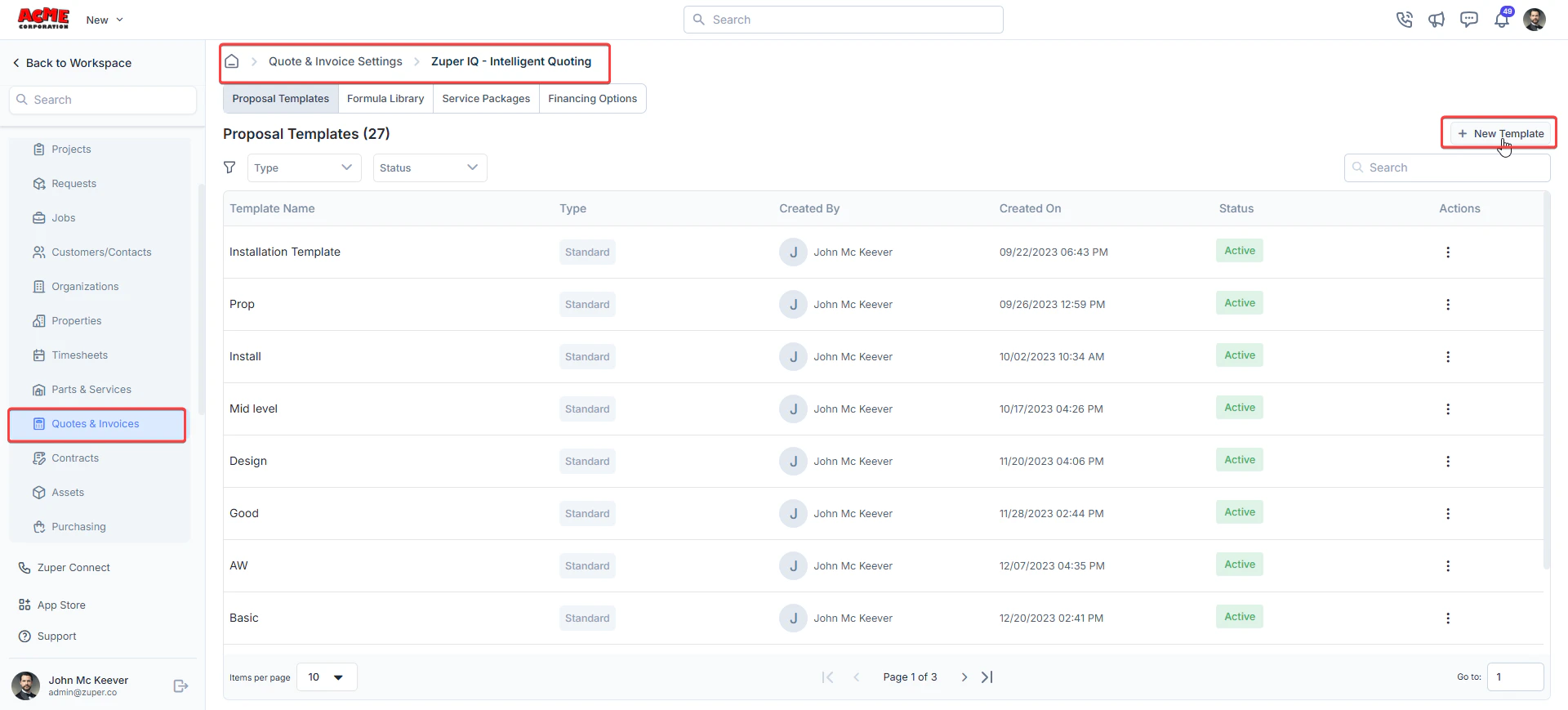Open actions menu for Prop row
The height and width of the screenshot is (710, 1568).
(x=1448, y=305)
